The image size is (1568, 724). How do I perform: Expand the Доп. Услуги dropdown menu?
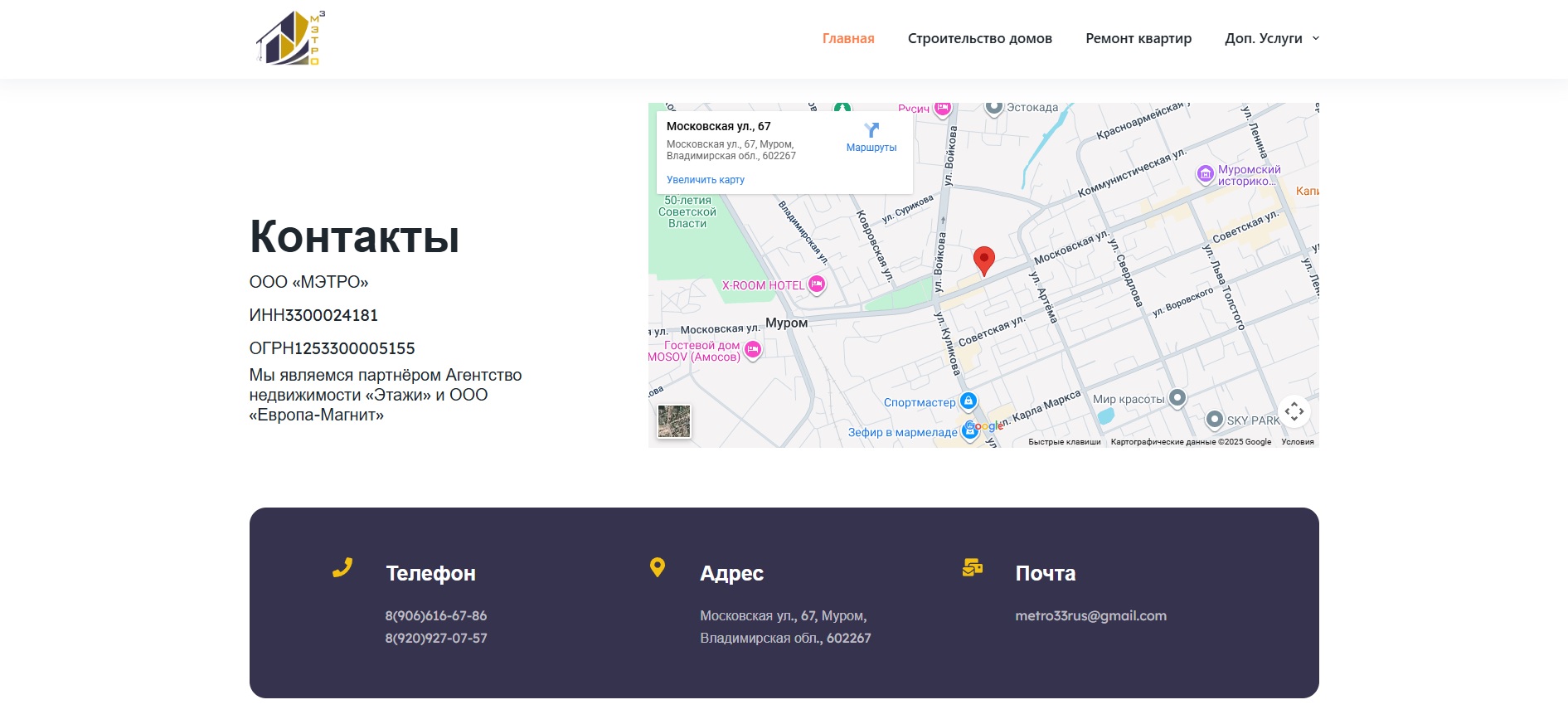click(1271, 38)
